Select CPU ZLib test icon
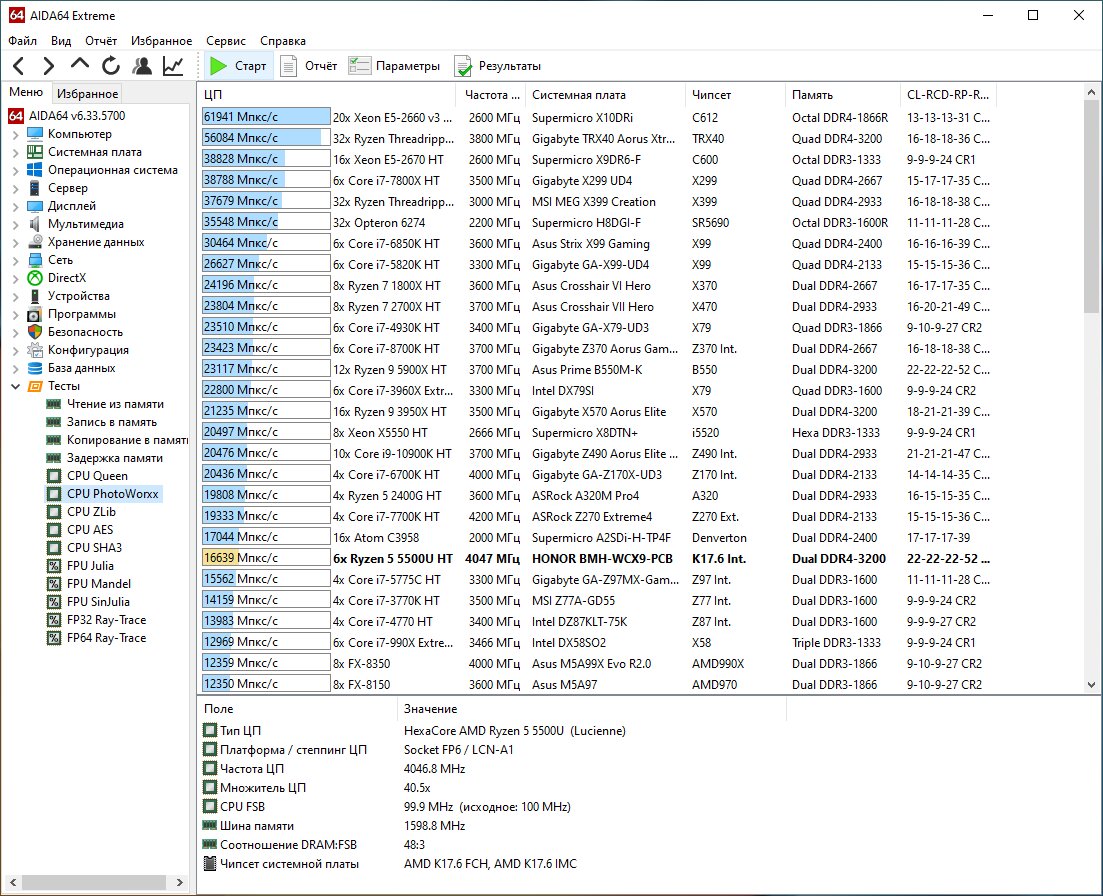The width and height of the screenshot is (1103, 896). coord(54,512)
